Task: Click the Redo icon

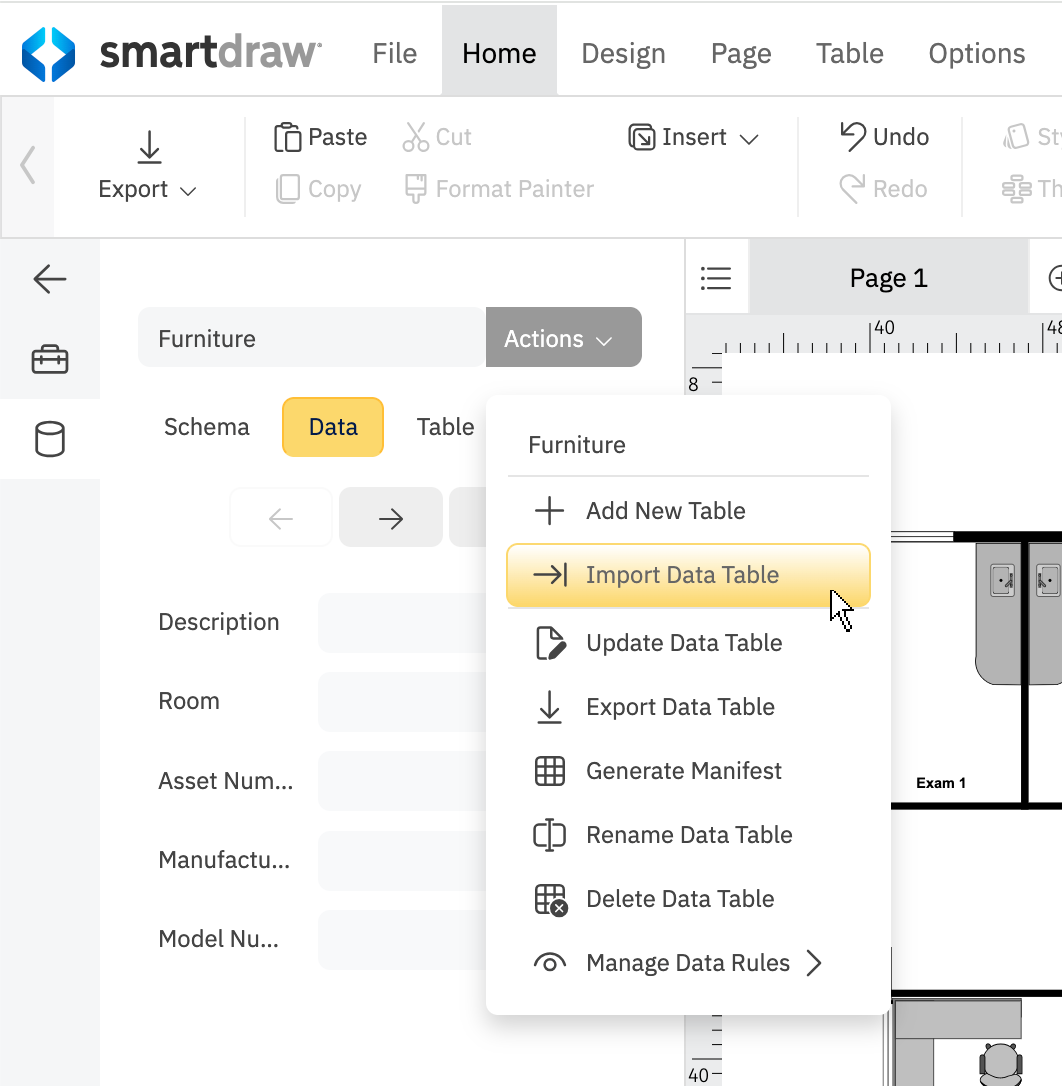Action: click(x=855, y=188)
